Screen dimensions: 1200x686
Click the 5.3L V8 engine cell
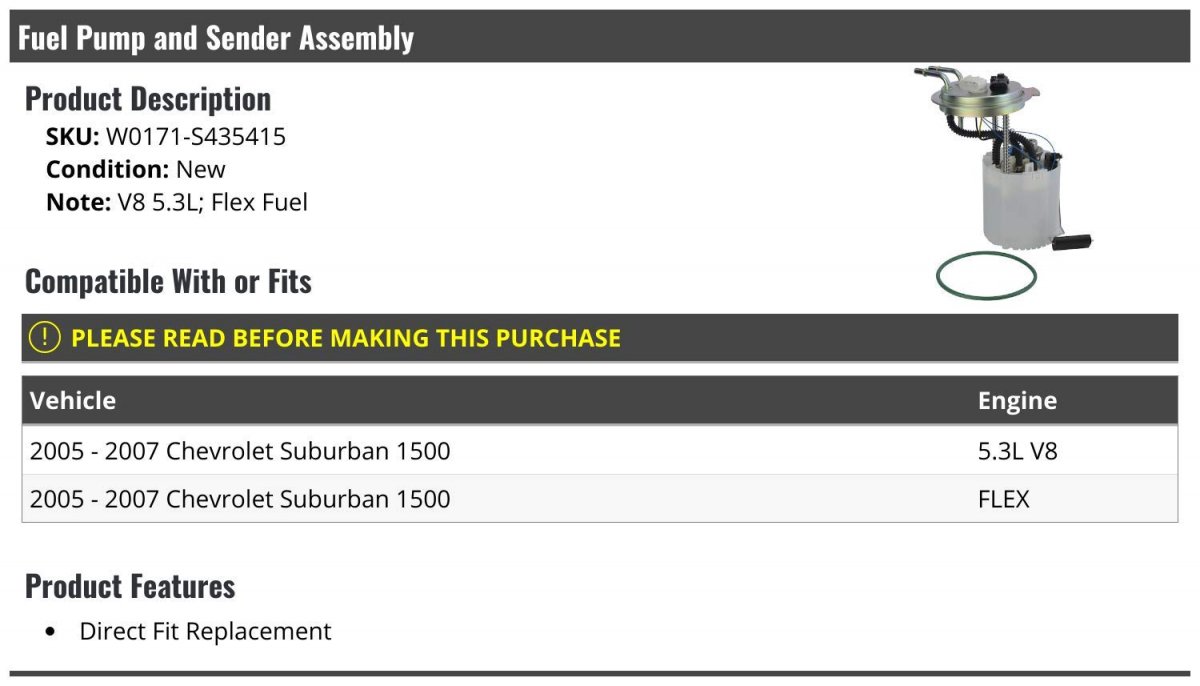pyautogui.click(x=1017, y=451)
